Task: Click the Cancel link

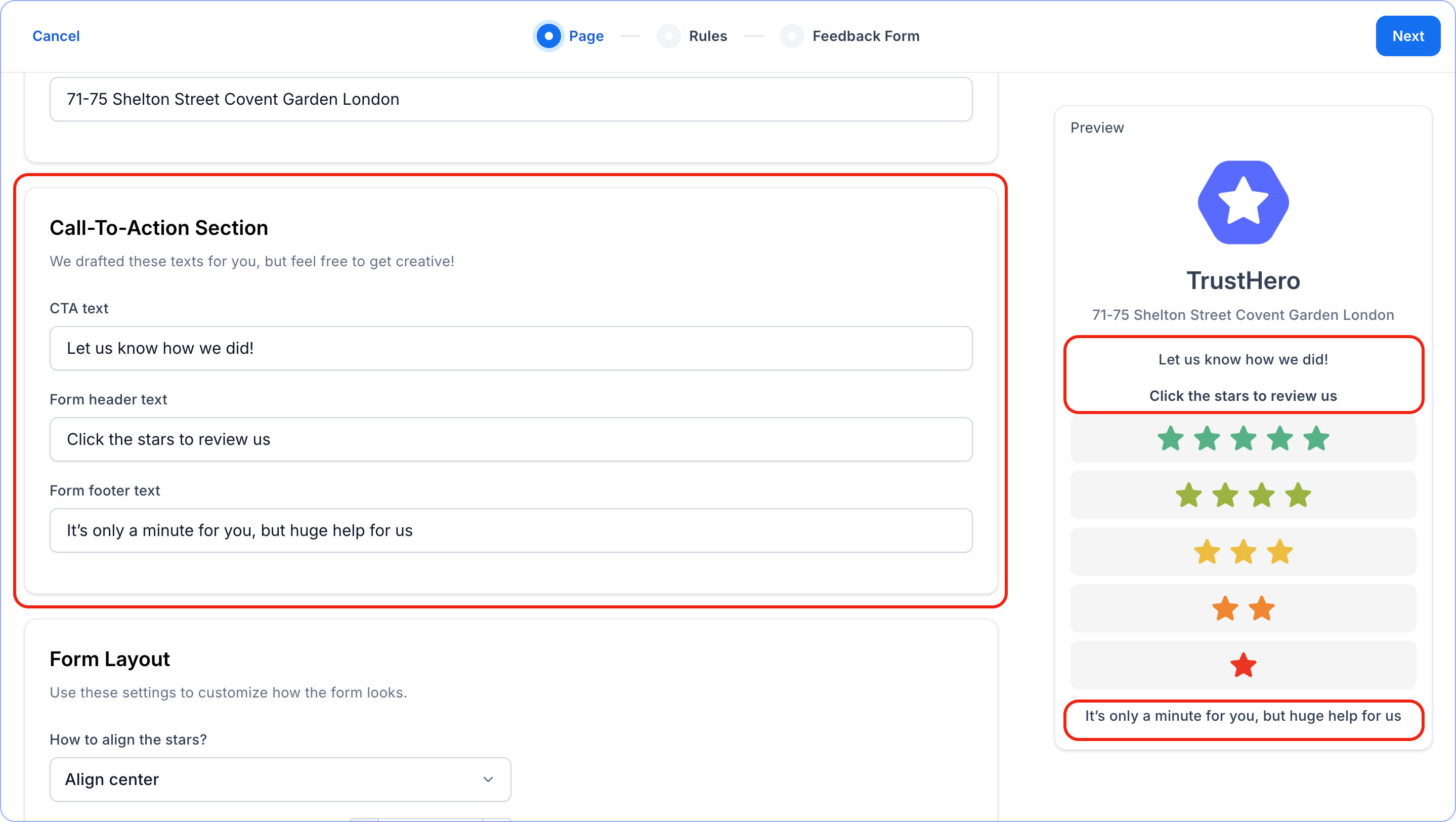Action: coord(56,36)
